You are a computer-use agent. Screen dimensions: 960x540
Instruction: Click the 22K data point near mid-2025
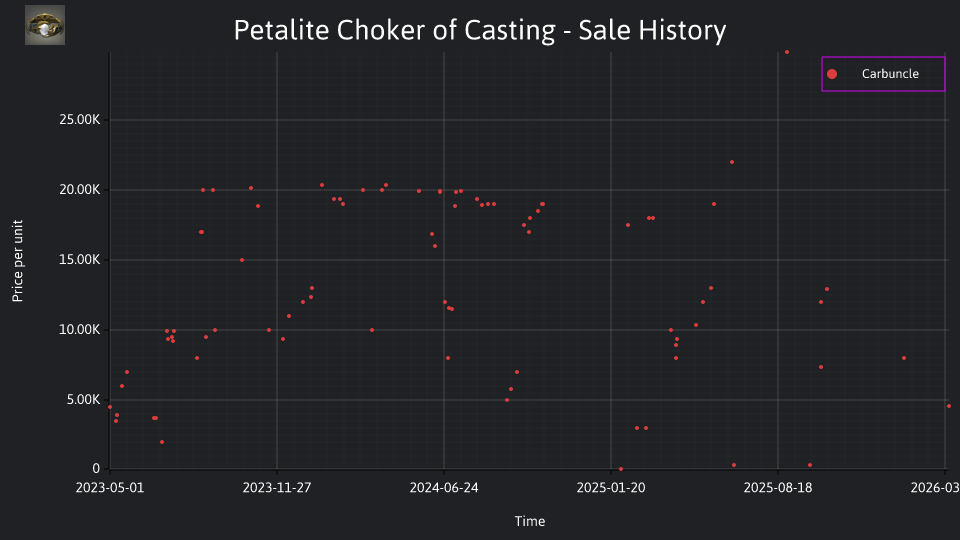coord(732,162)
